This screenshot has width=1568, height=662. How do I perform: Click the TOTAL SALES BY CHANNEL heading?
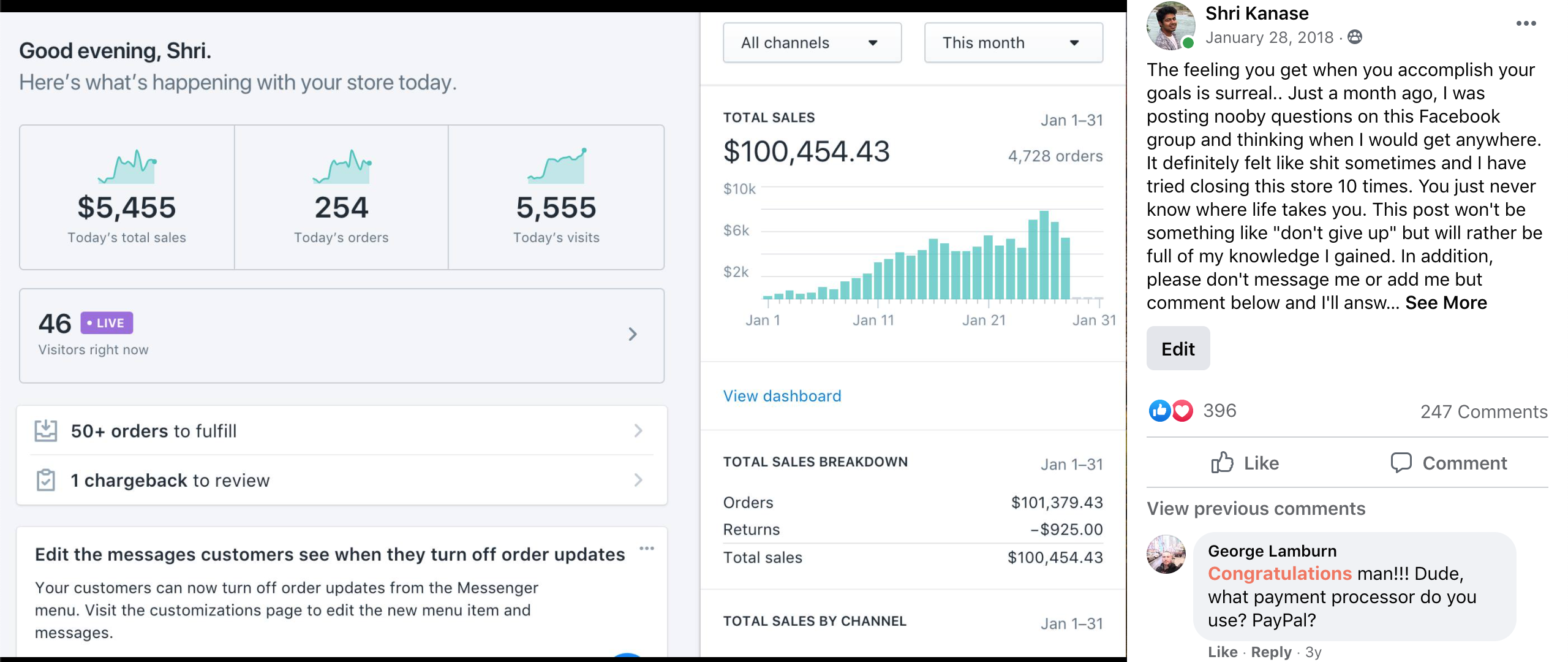click(815, 622)
